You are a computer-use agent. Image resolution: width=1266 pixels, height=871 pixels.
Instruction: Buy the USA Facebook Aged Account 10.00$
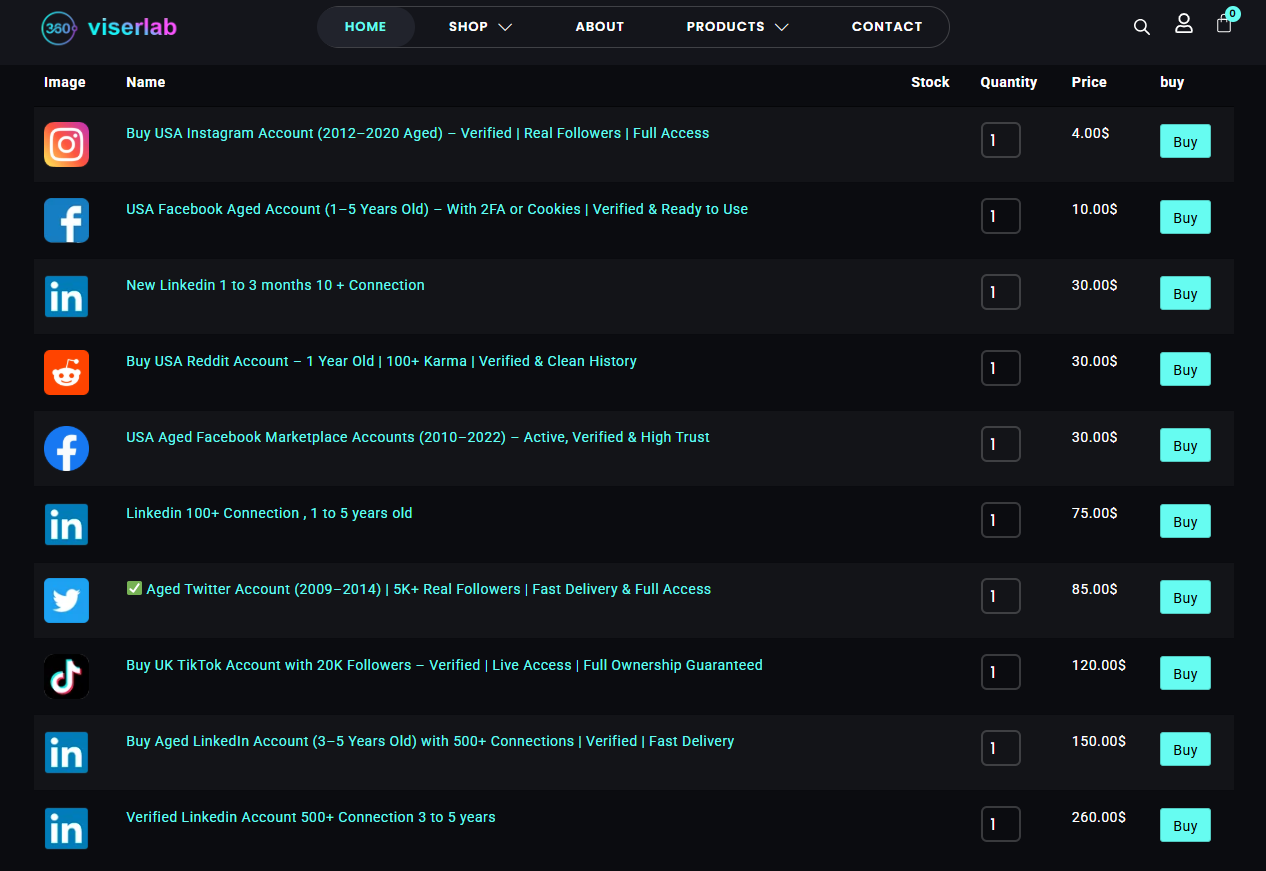click(1185, 218)
